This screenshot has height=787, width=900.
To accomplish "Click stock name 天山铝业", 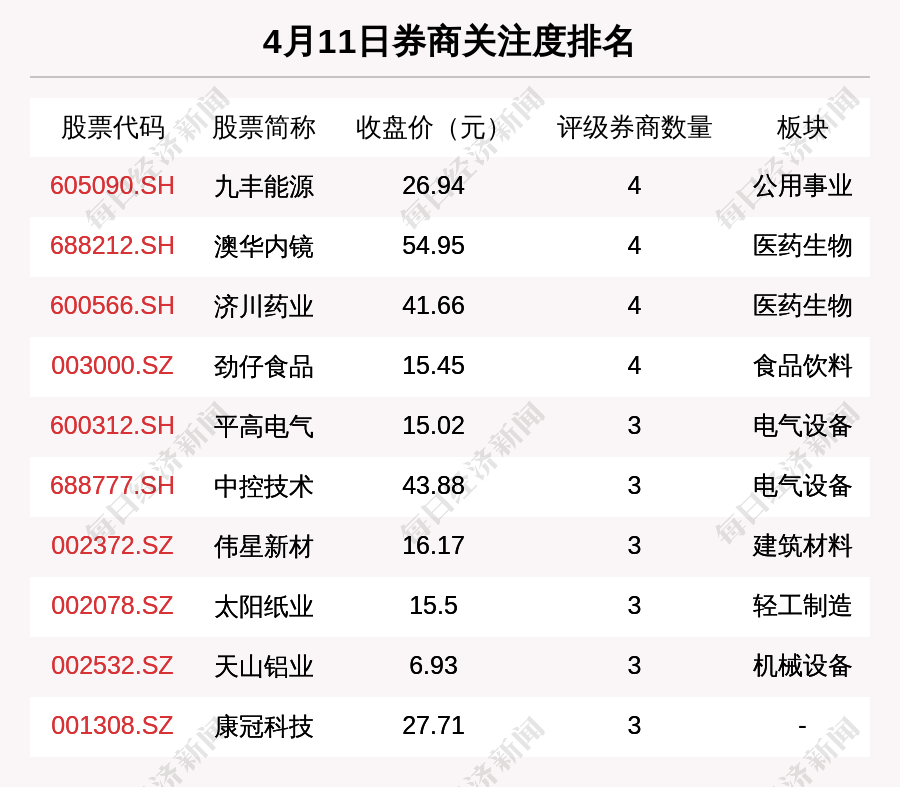I will pyautogui.click(x=264, y=666).
